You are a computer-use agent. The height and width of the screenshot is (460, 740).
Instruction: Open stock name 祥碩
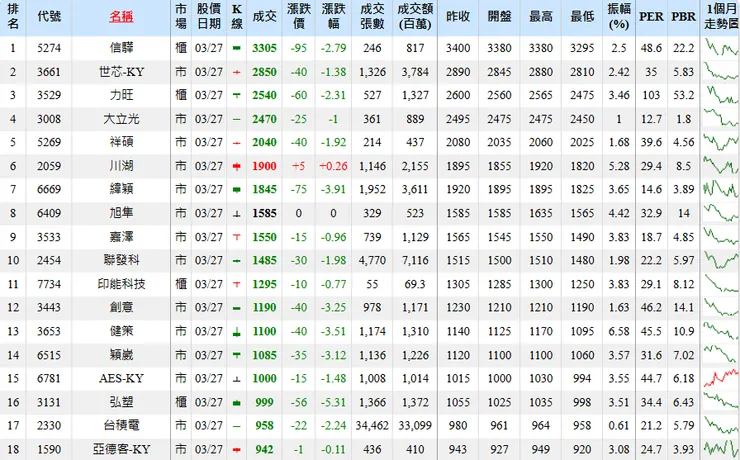pos(121,142)
